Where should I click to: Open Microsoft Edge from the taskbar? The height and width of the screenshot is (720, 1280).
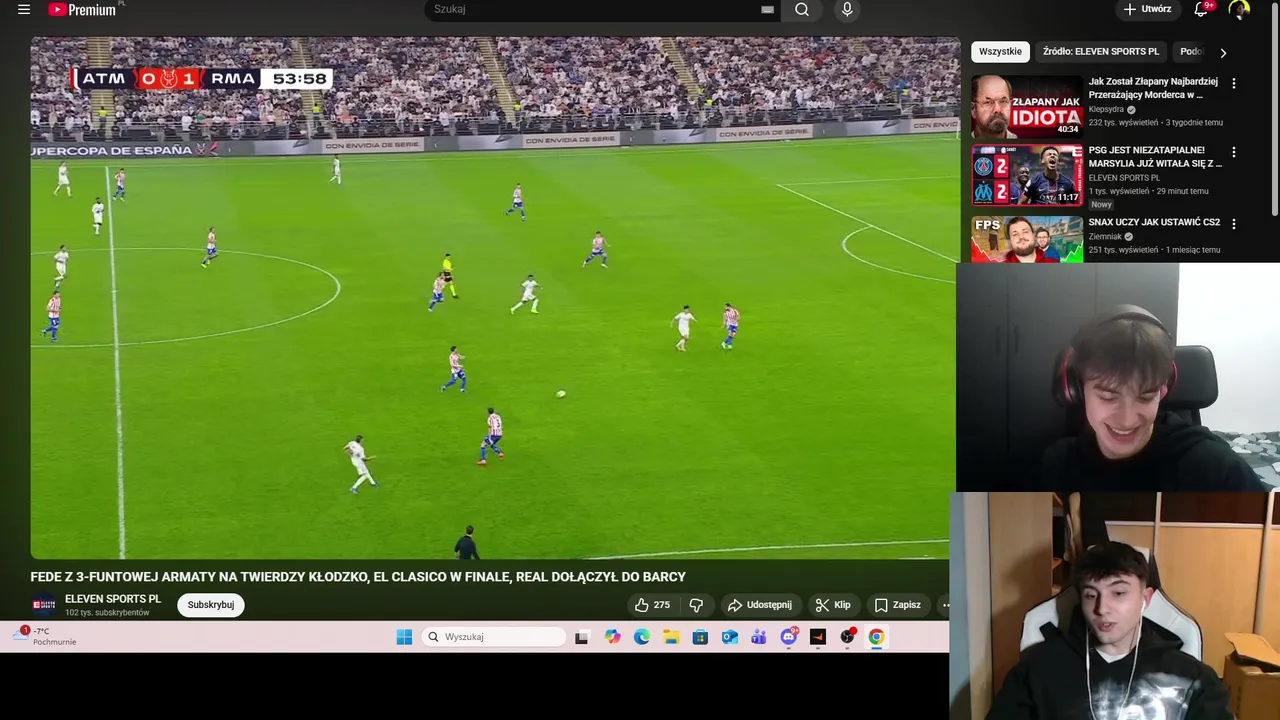pos(642,637)
